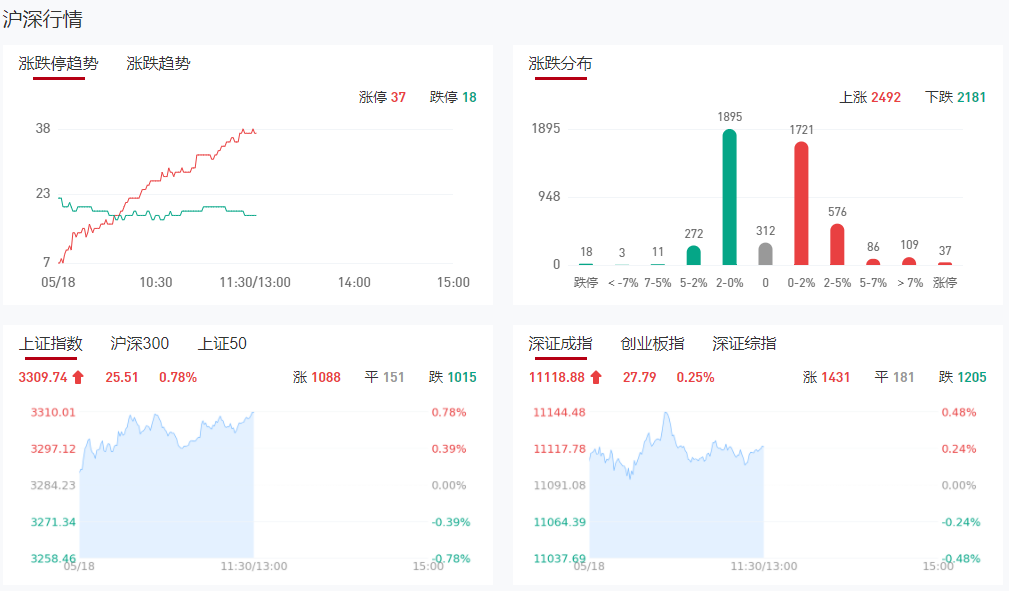
Task: Click the green 2-0% bar showing 1895
Action: tap(729, 198)
